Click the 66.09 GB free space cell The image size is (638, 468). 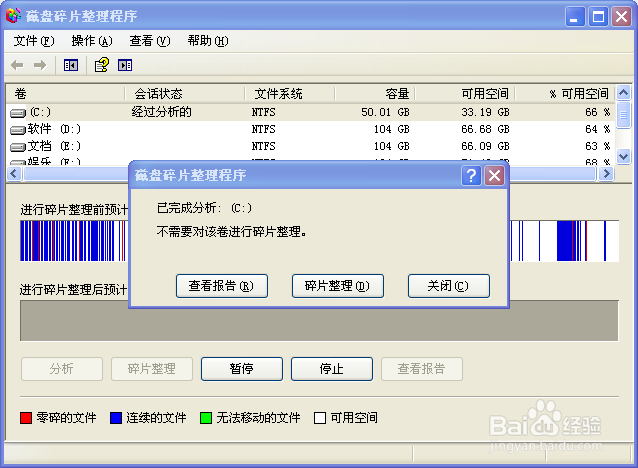[x=485, y=146]
